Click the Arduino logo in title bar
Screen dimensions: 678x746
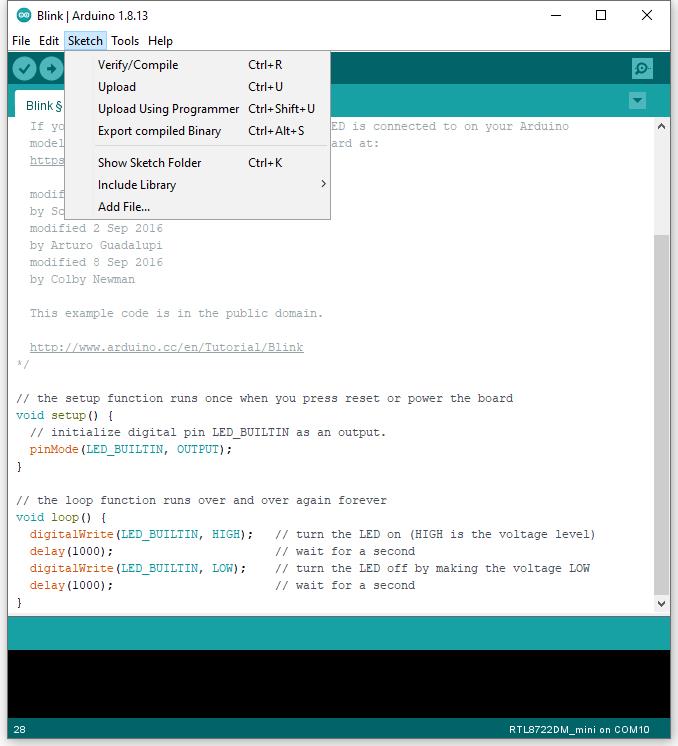click(23, 15)
